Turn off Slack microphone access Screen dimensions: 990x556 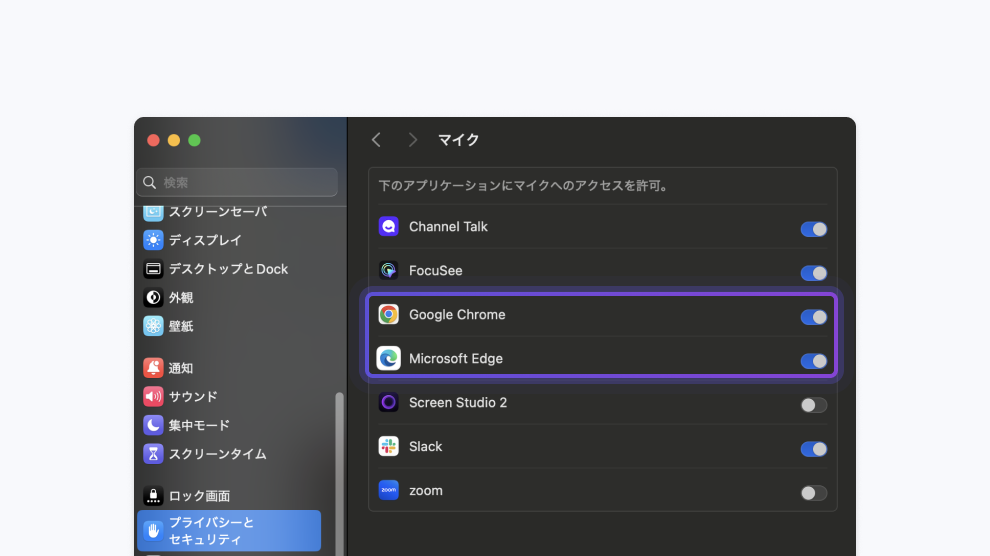[813, 449]
